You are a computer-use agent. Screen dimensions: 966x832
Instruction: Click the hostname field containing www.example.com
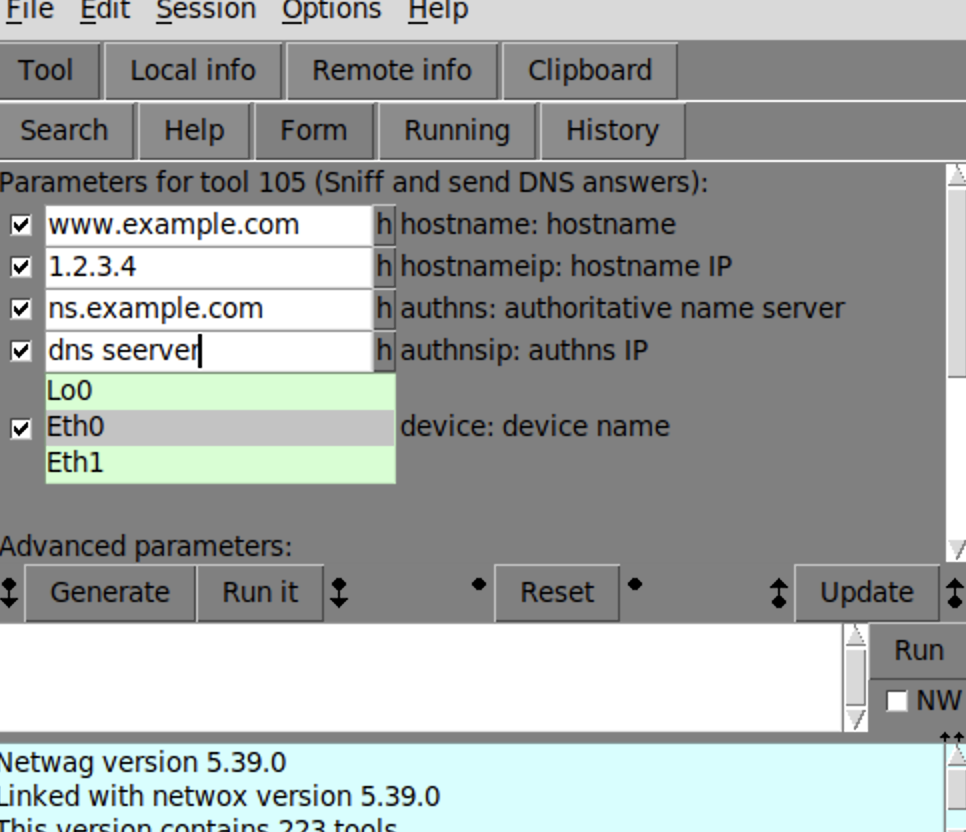[209, 225]
